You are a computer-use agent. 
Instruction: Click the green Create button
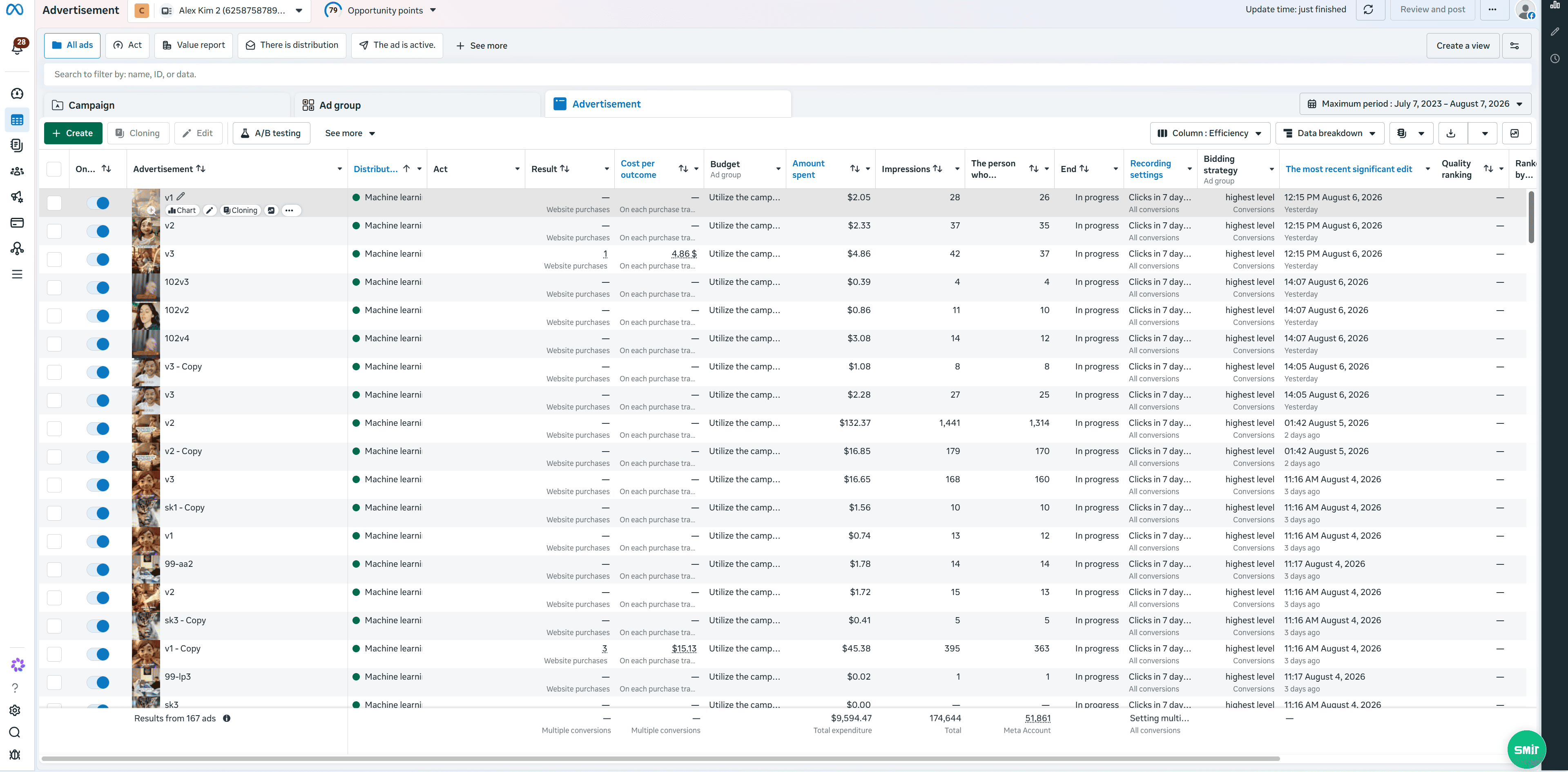click(73, 133)
